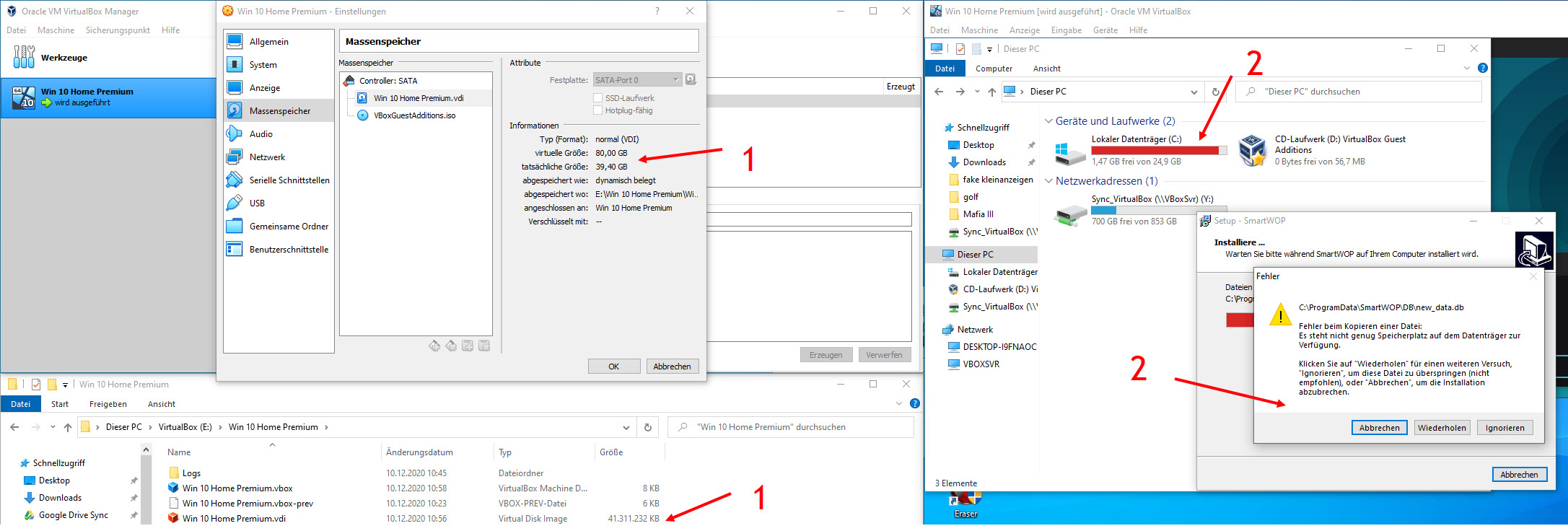Viewport: 1568px width, 531px height.
Task: Open Eraser desktop shortcut in VM
Action: tap(965, 504)
